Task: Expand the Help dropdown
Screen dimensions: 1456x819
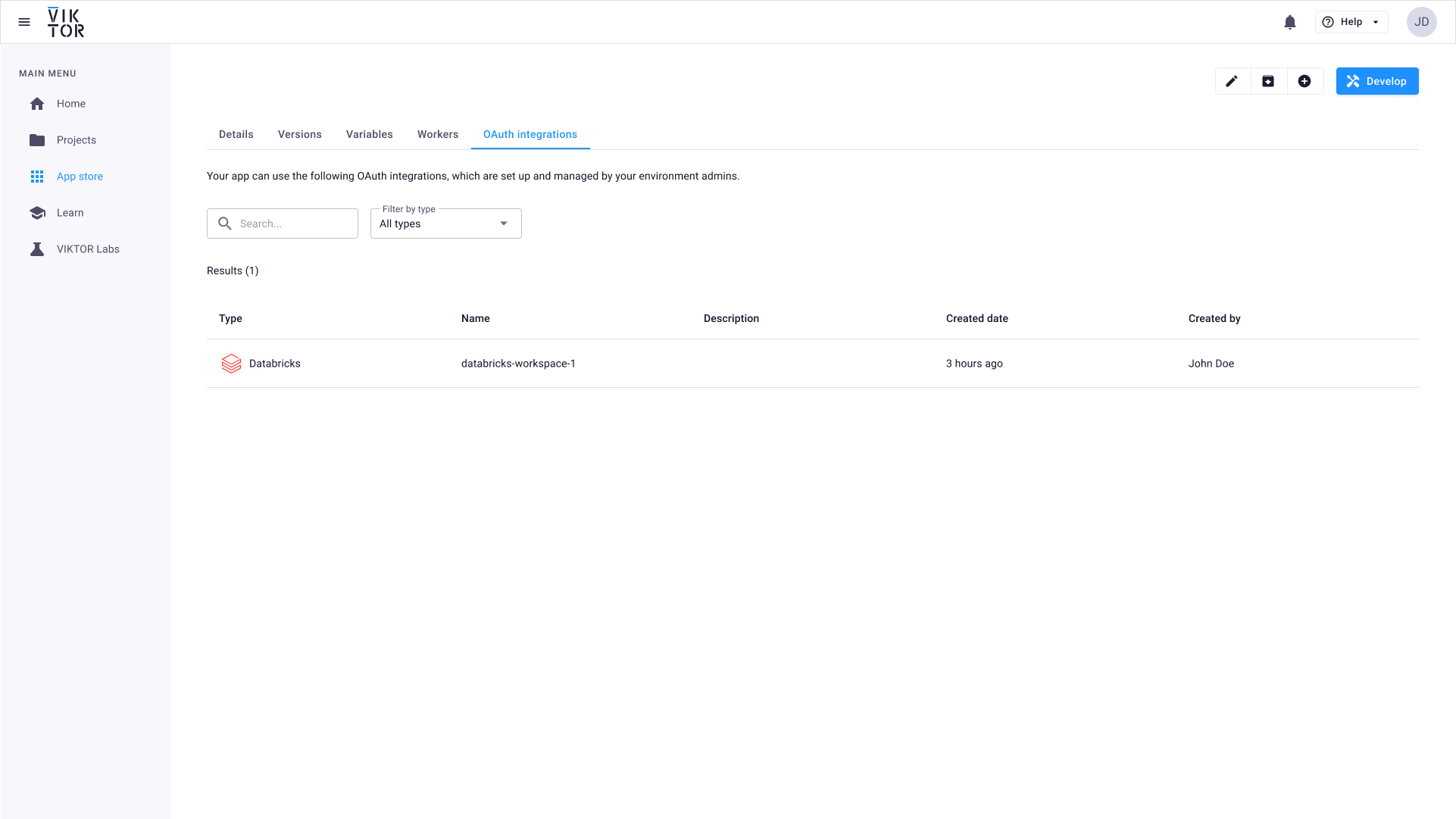Action: pos(1351,22)
